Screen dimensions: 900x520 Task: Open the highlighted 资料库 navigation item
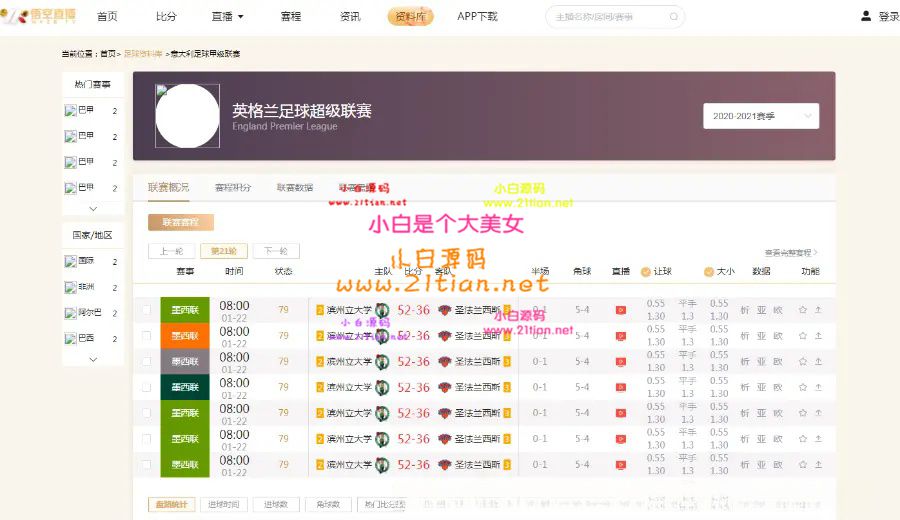(410, 17)
